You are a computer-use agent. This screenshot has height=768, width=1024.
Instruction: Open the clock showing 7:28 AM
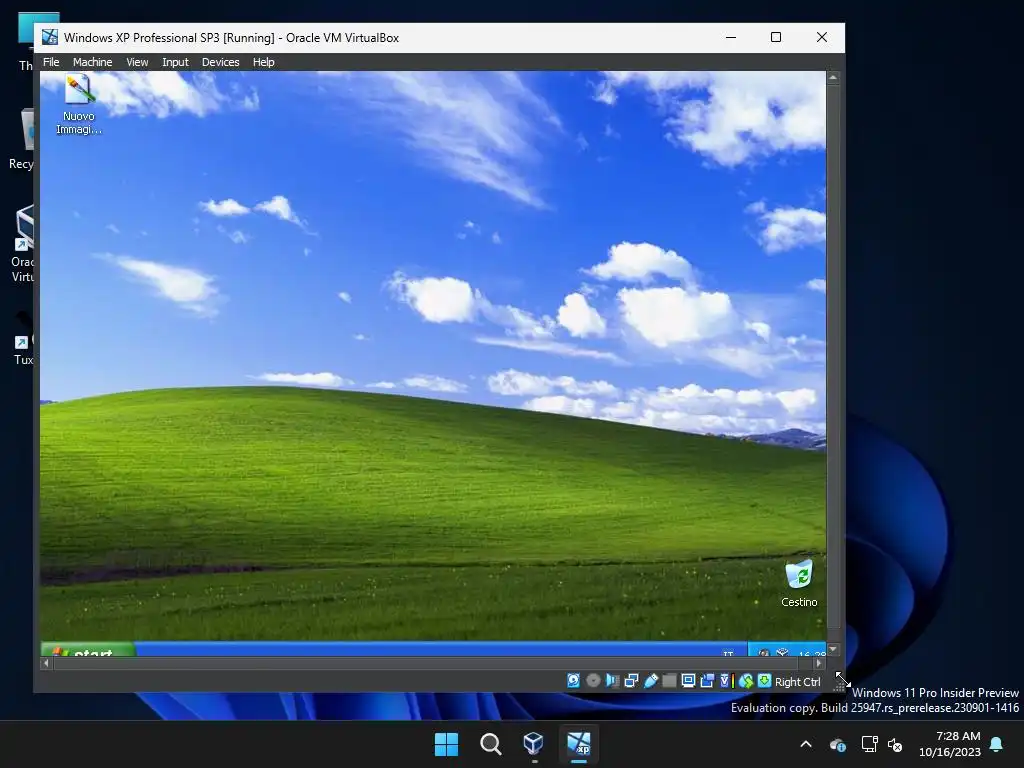pos(950,744)
